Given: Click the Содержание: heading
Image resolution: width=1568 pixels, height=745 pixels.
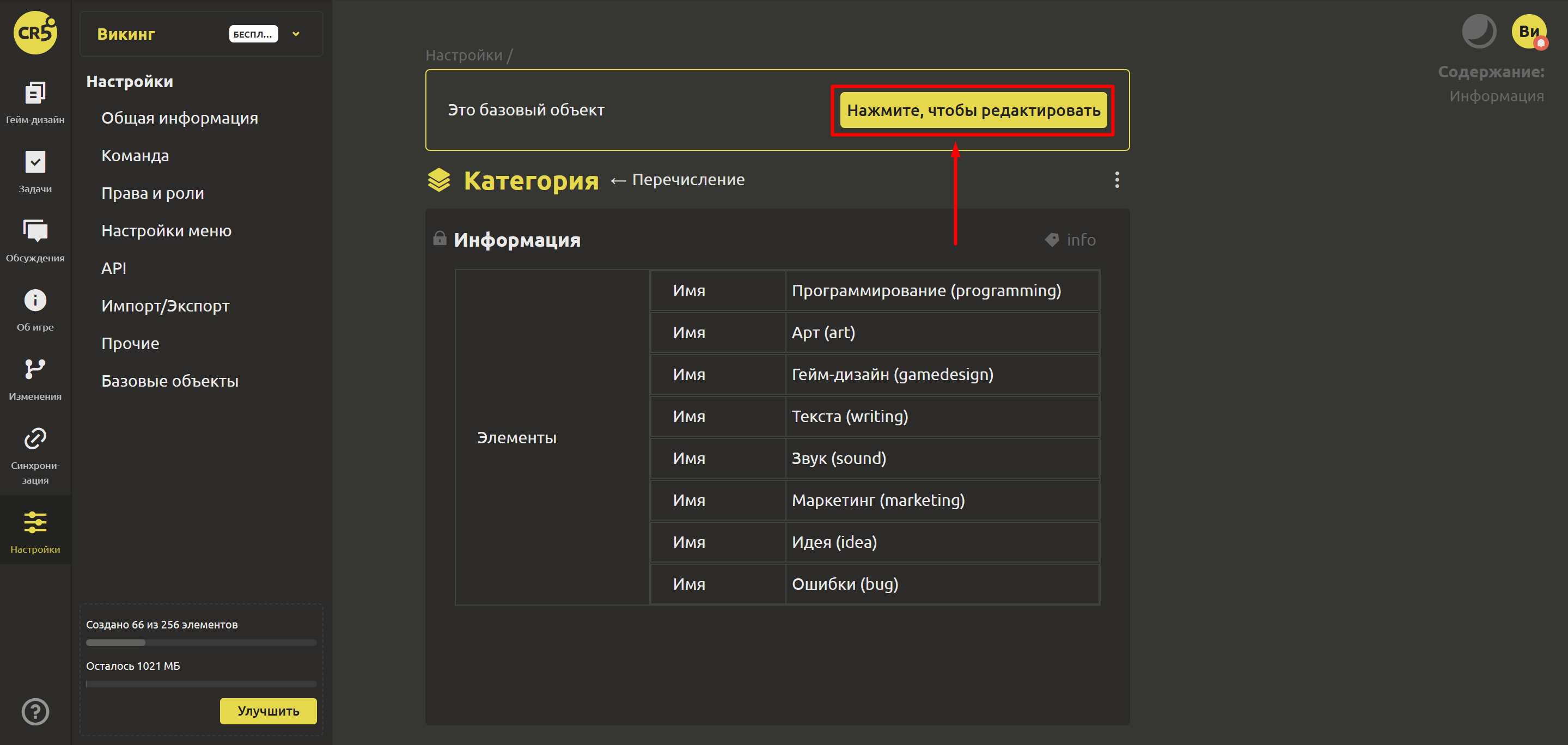Looking at the screenshot, I should click(1491, 72).
